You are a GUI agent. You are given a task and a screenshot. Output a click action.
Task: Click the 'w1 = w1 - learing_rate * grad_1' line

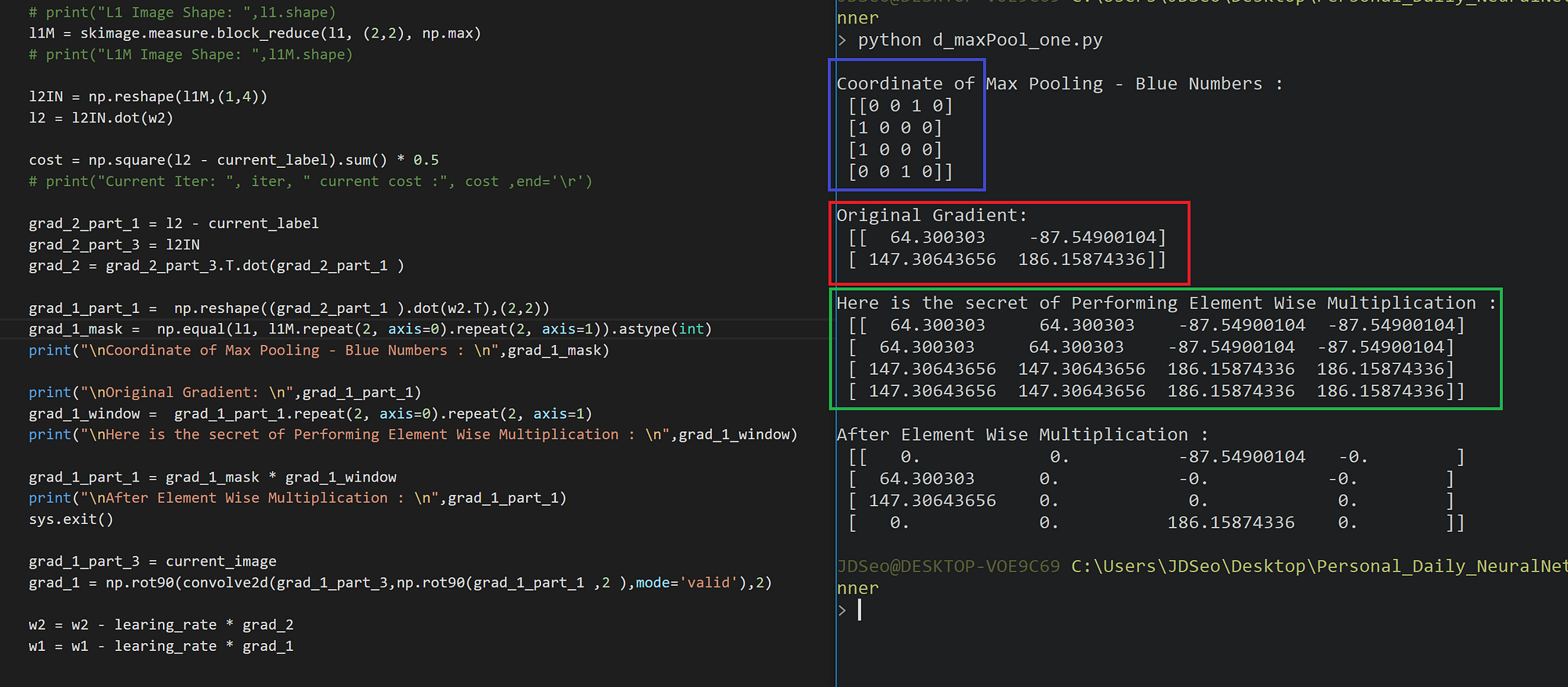coord(162,647)
